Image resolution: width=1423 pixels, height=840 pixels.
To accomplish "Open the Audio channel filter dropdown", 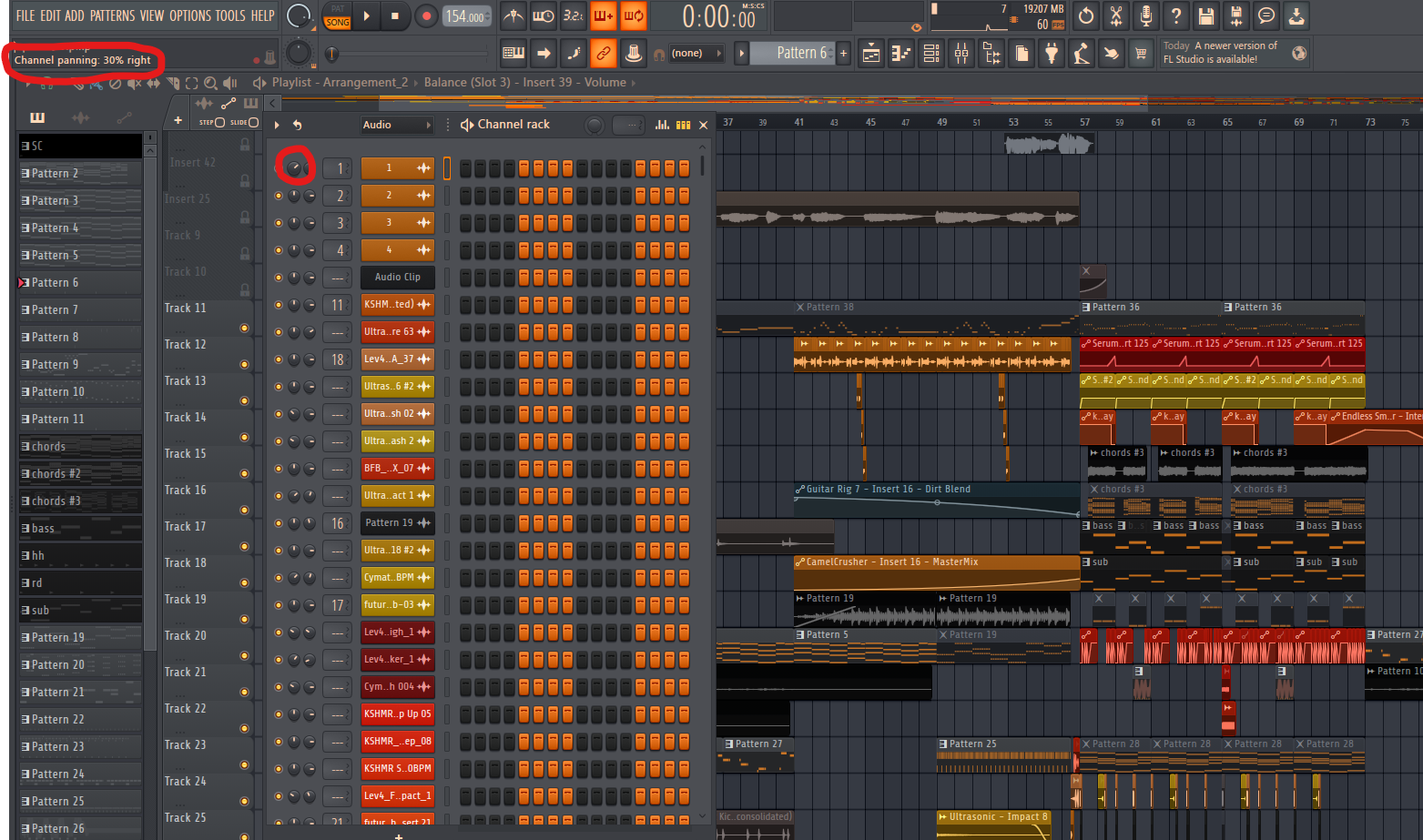I will 397,125.
